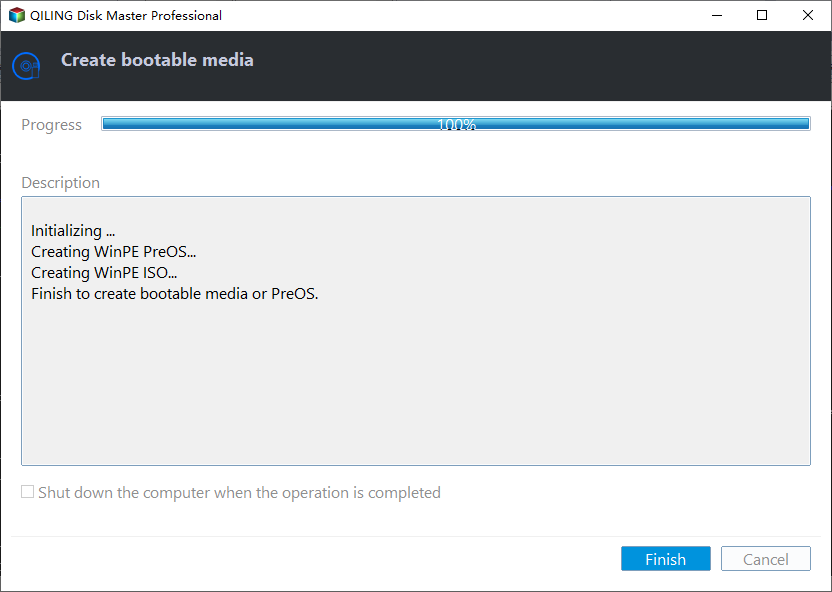Close the QILING Disk Master window

[808, 15]
